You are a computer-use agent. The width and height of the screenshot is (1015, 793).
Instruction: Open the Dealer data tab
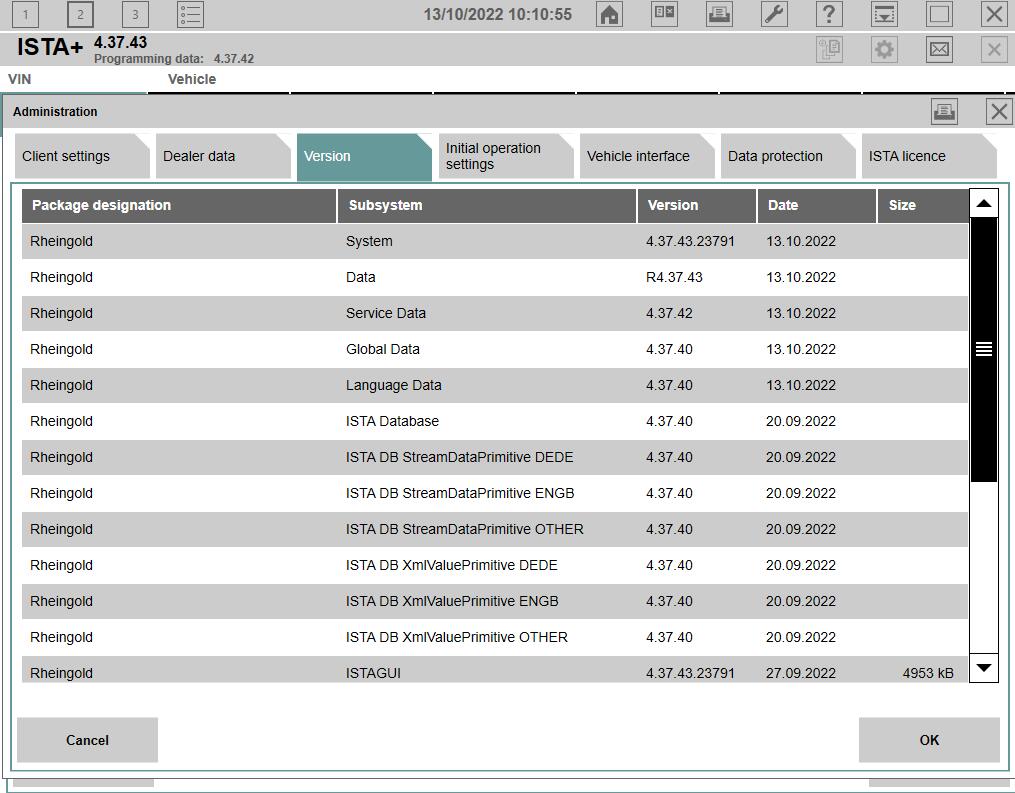pyautogui.click(x=223, y=156)
